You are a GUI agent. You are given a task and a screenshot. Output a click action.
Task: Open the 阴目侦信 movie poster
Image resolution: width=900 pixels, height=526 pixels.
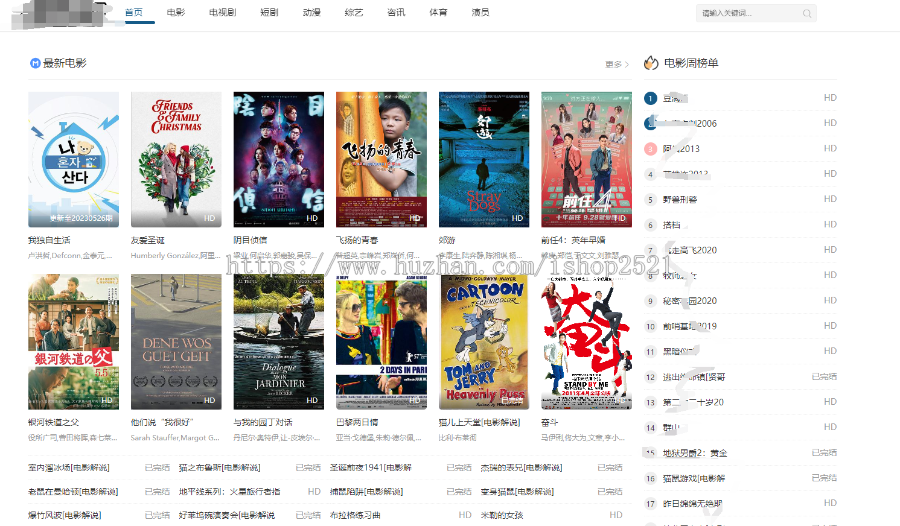279,160
